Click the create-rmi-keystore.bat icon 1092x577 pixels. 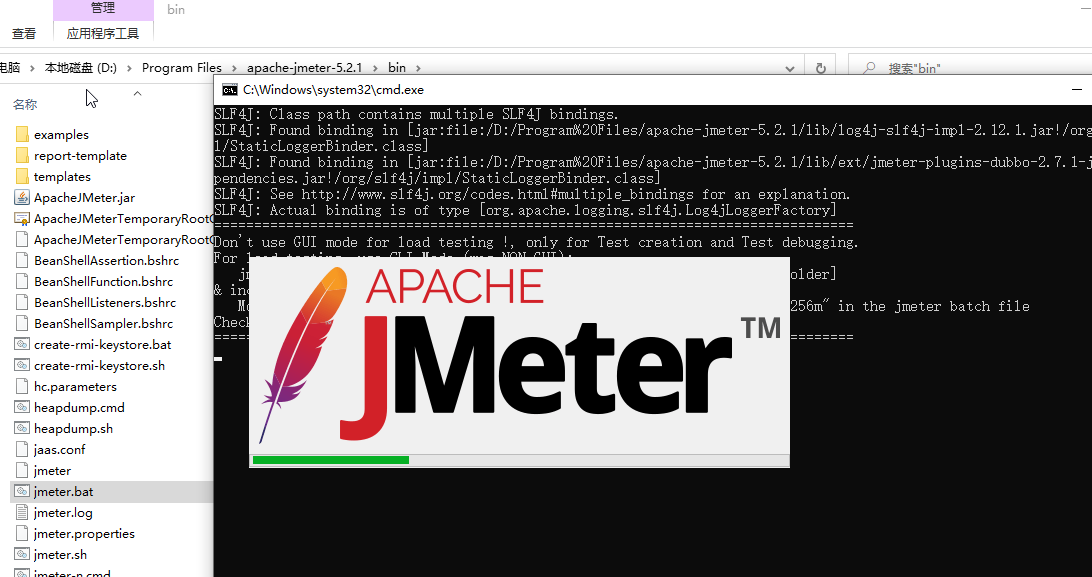[22, 345]
